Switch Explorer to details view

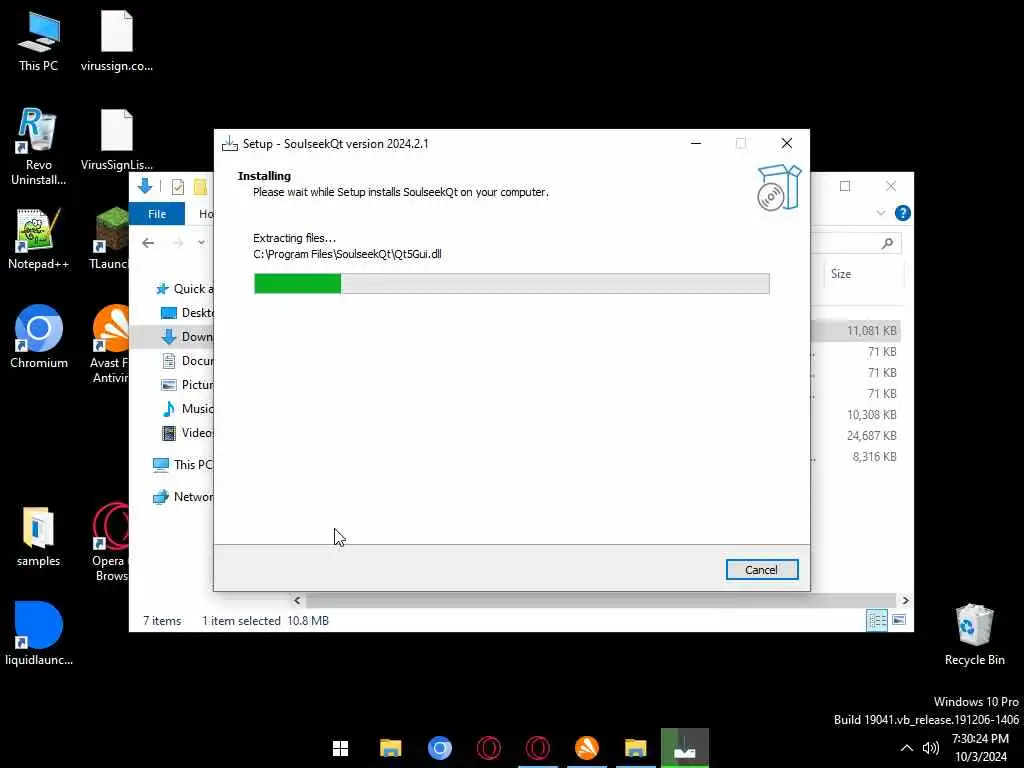(876, 620)
